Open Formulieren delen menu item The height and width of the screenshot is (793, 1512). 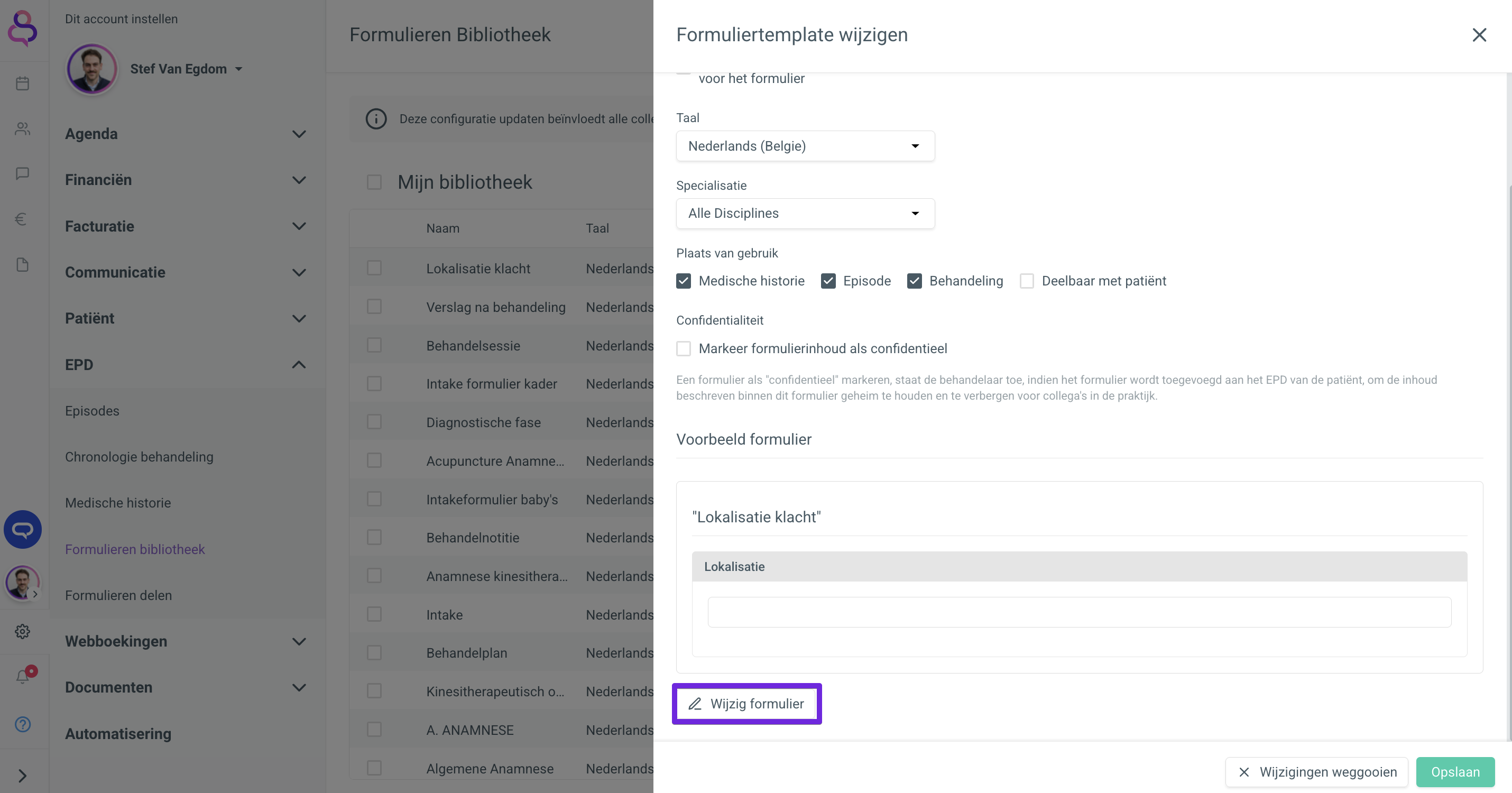point(118,595)
